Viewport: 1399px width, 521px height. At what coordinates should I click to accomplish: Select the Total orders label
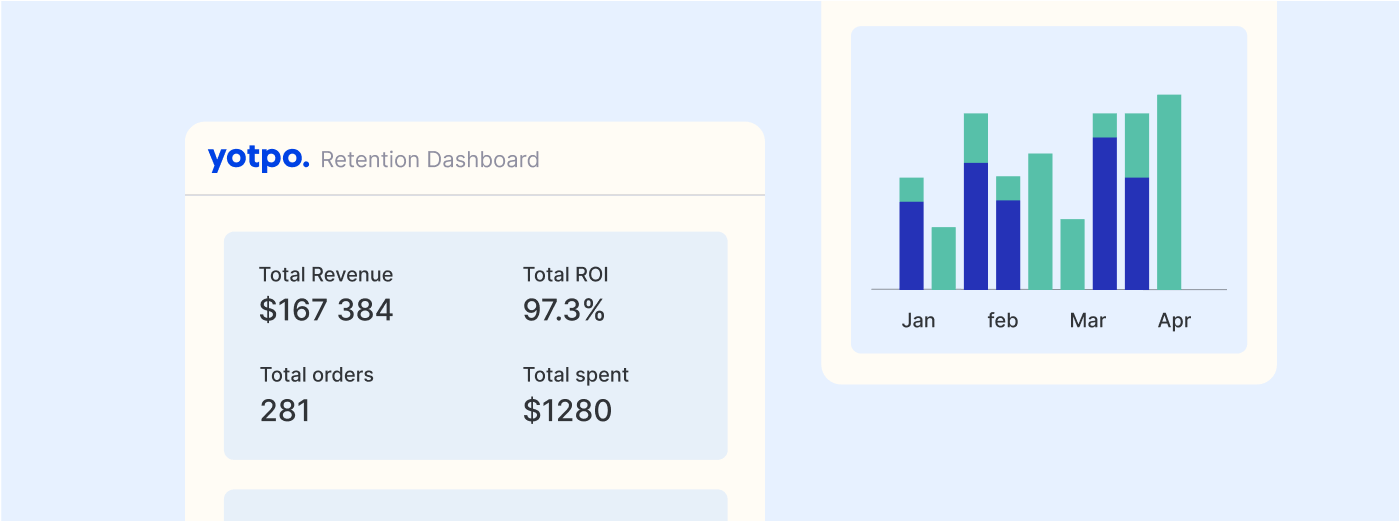(317, 375)
